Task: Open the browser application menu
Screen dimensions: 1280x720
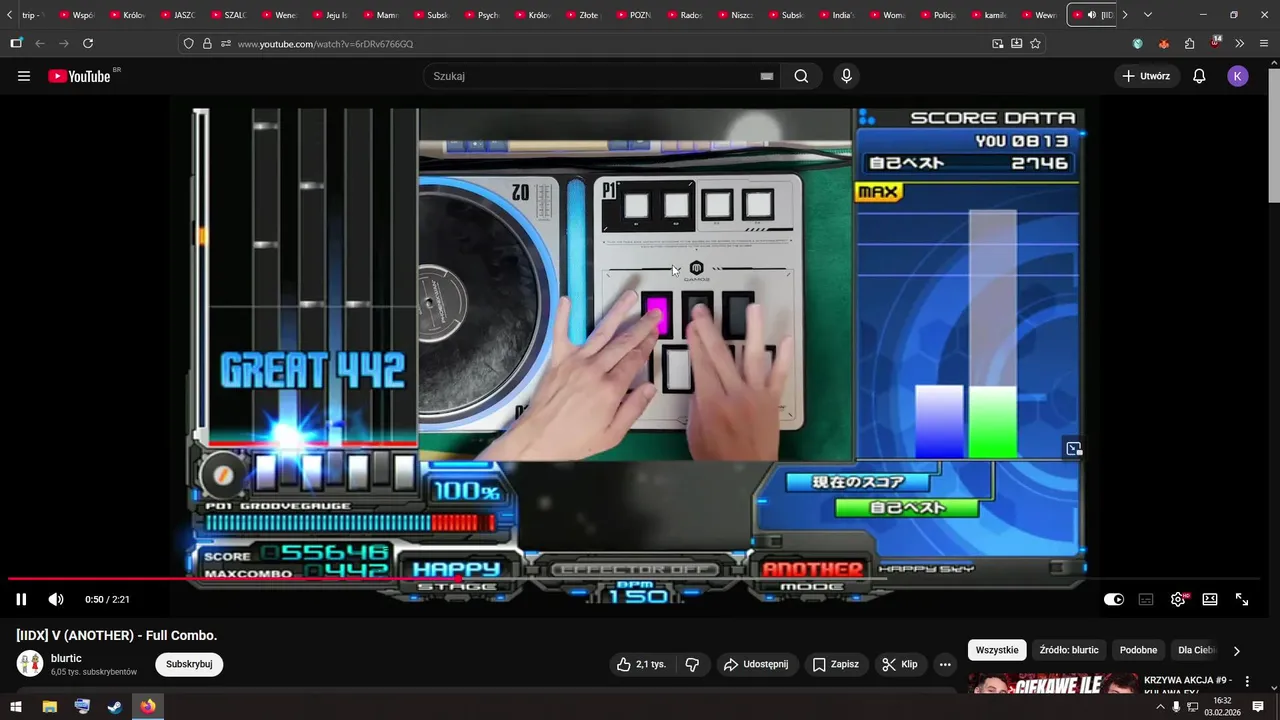Action: [x=1264, y=43]
